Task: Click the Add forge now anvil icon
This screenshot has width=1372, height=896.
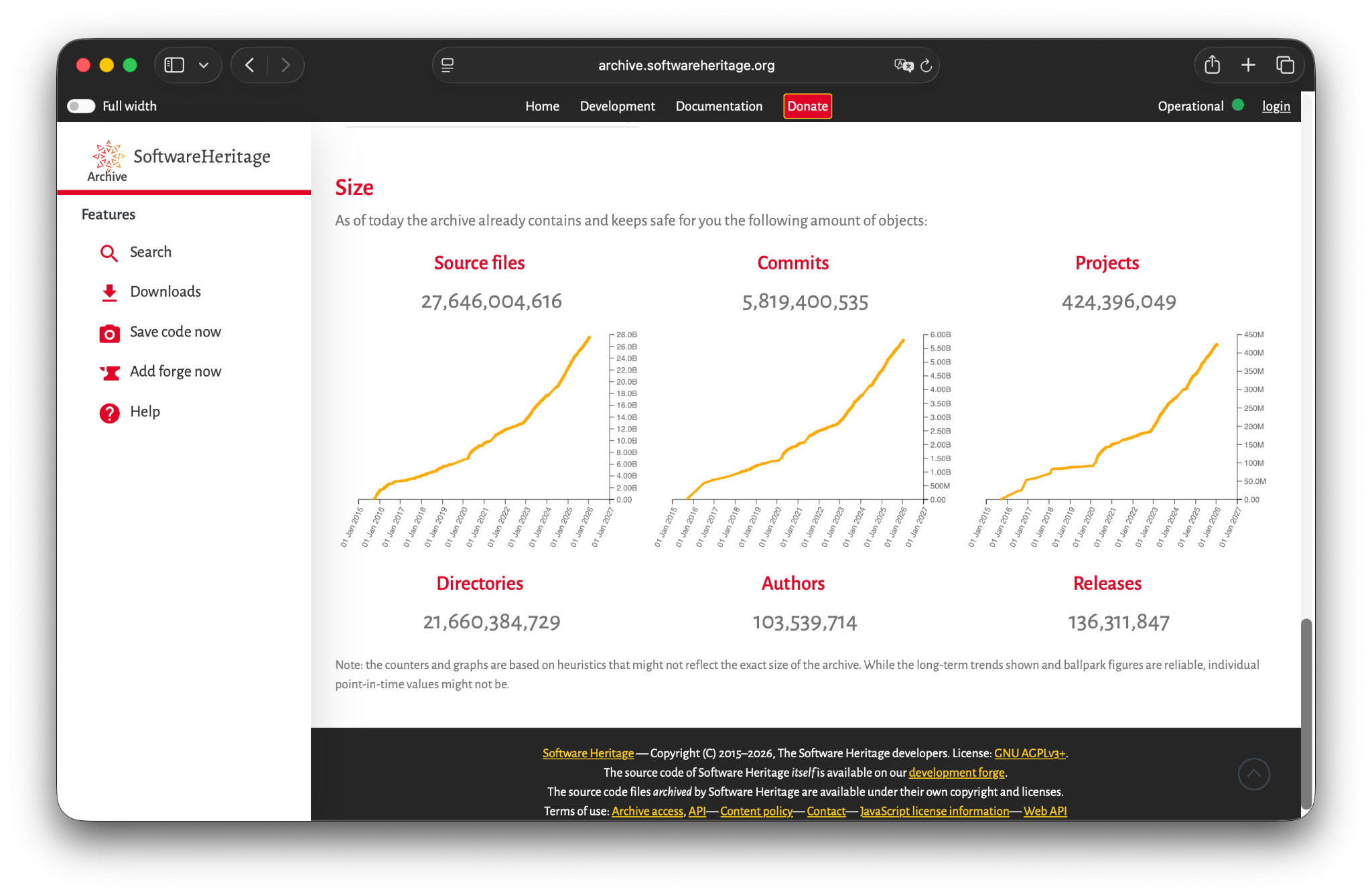Action: coord(109,373)
